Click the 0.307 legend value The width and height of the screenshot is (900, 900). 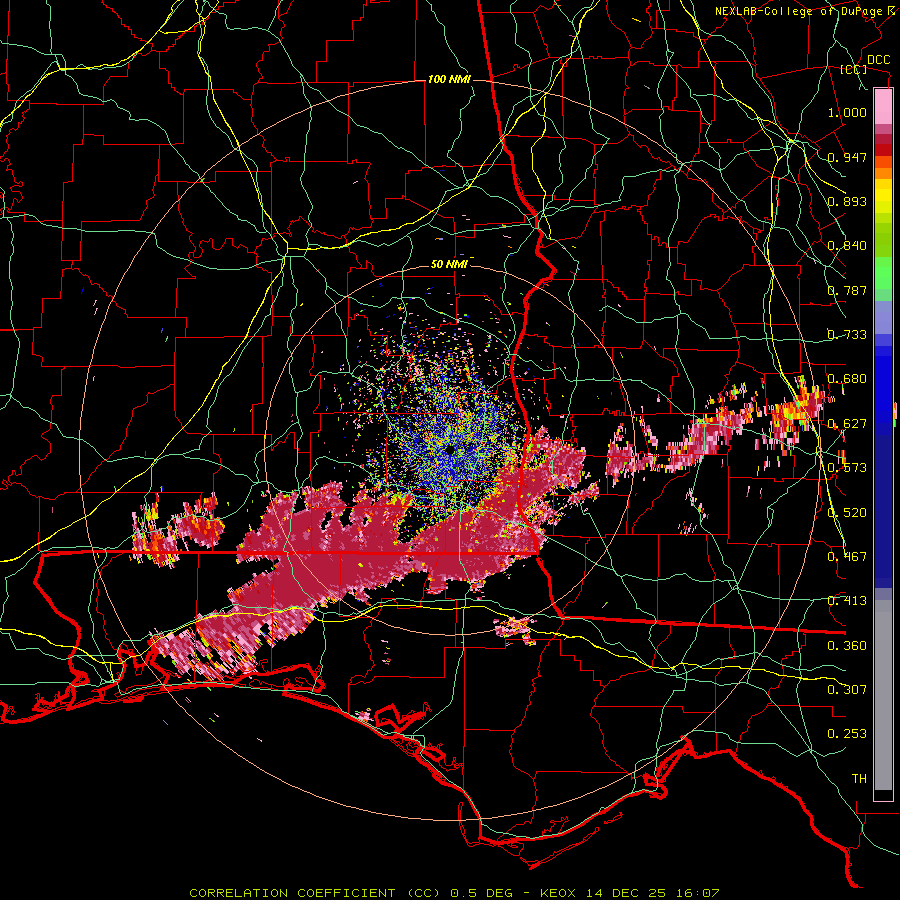847,690
